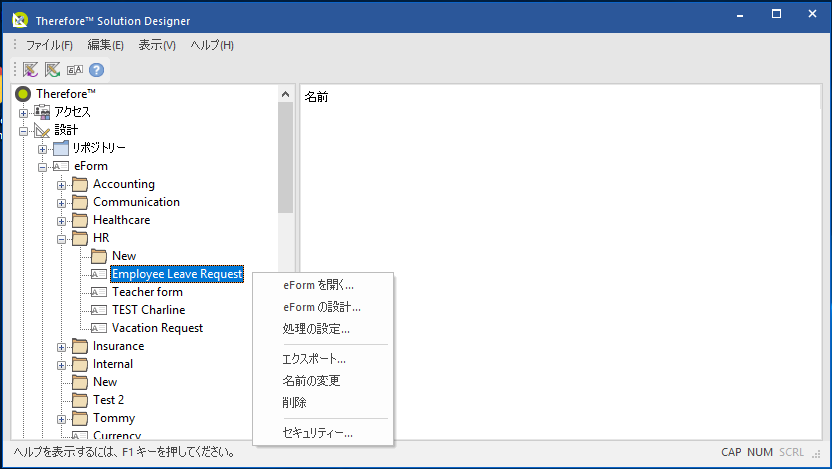Screen dimensions: 832x469
Task: Choose eForm を開く... in context menu
Action: point(323,285)
